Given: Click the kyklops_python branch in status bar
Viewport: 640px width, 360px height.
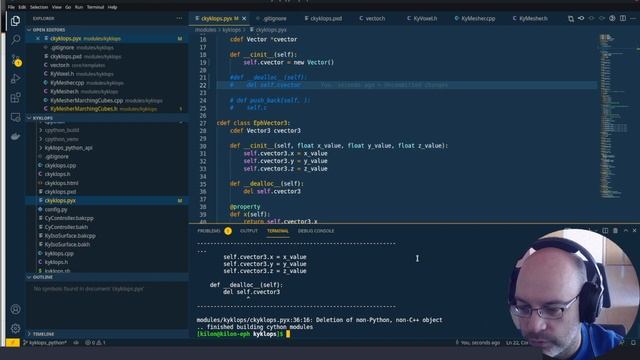Looking at the screenshot, I should point(45,342).
